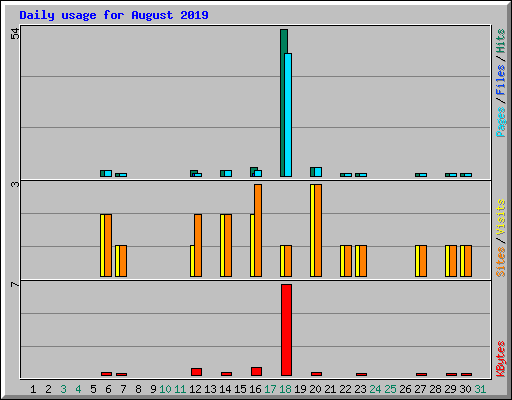Click the y-axis maximum label 54
This screenshot has width=512, height=400.
click(x=15, y=34)
